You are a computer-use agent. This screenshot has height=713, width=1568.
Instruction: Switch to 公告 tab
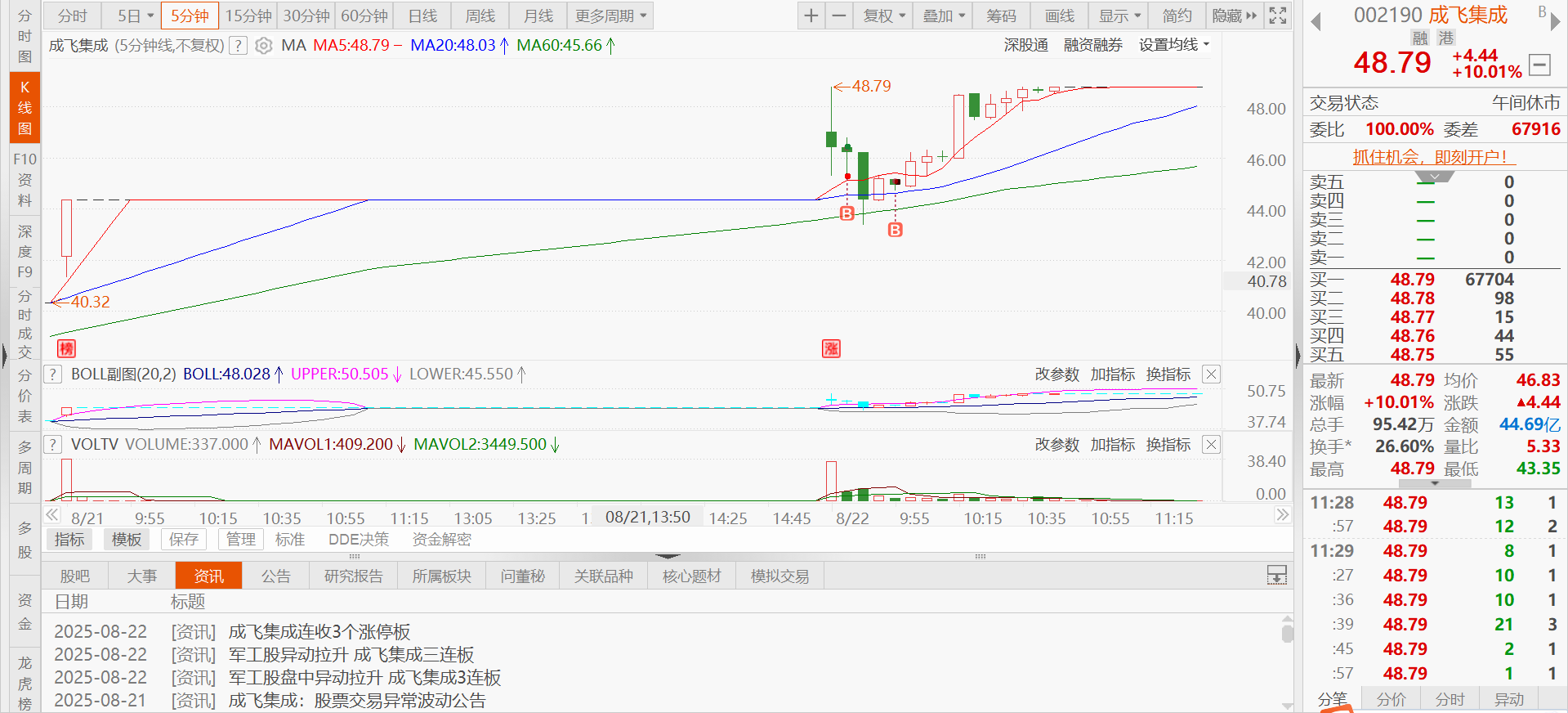click(x=275, y=576)
